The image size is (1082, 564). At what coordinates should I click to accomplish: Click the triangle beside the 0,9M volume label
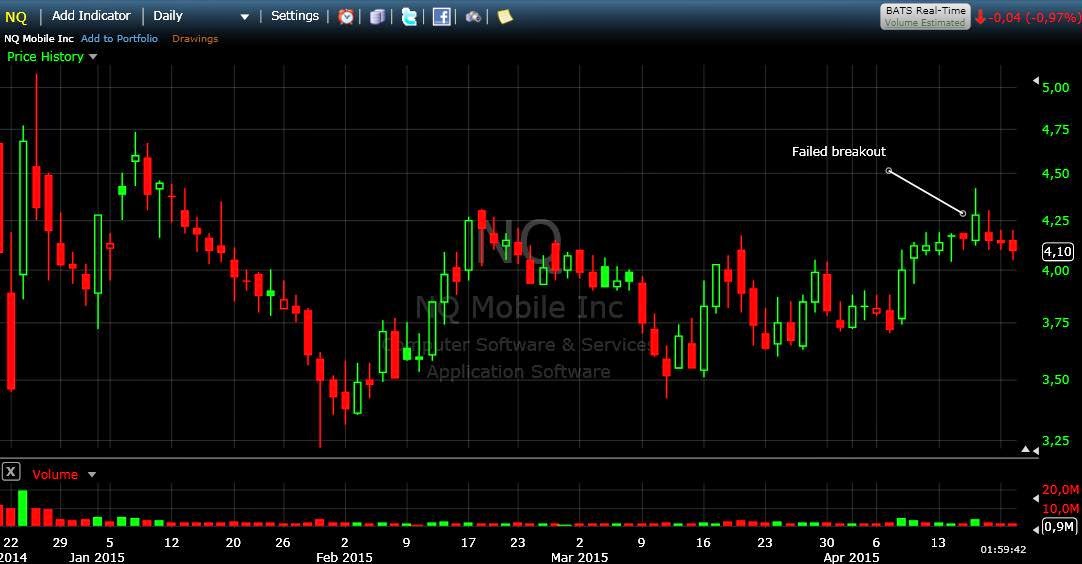point(1036,529)
